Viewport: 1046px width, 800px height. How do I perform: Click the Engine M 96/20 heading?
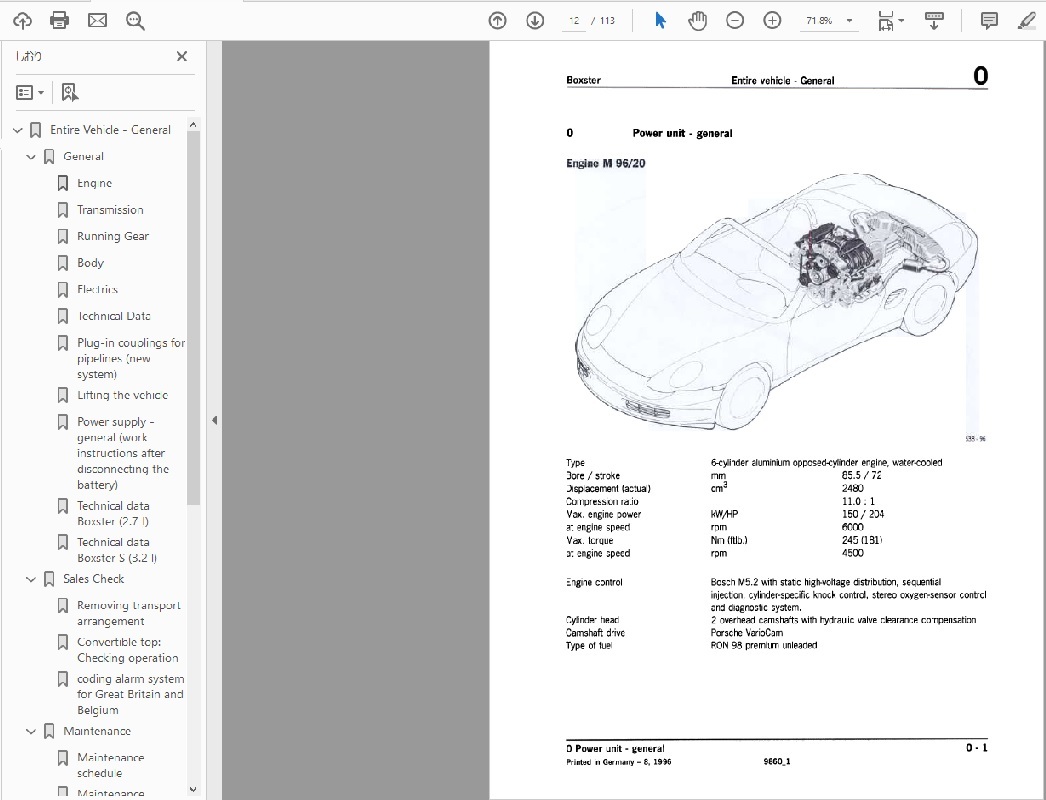(605, 163)
